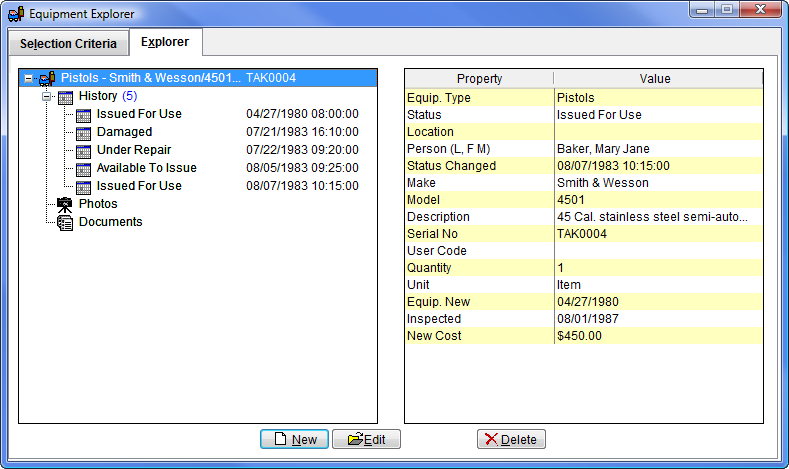Close the Equipment Explorer window
The width and height of the screenshot is (789, 469).
tap(760, 10)
